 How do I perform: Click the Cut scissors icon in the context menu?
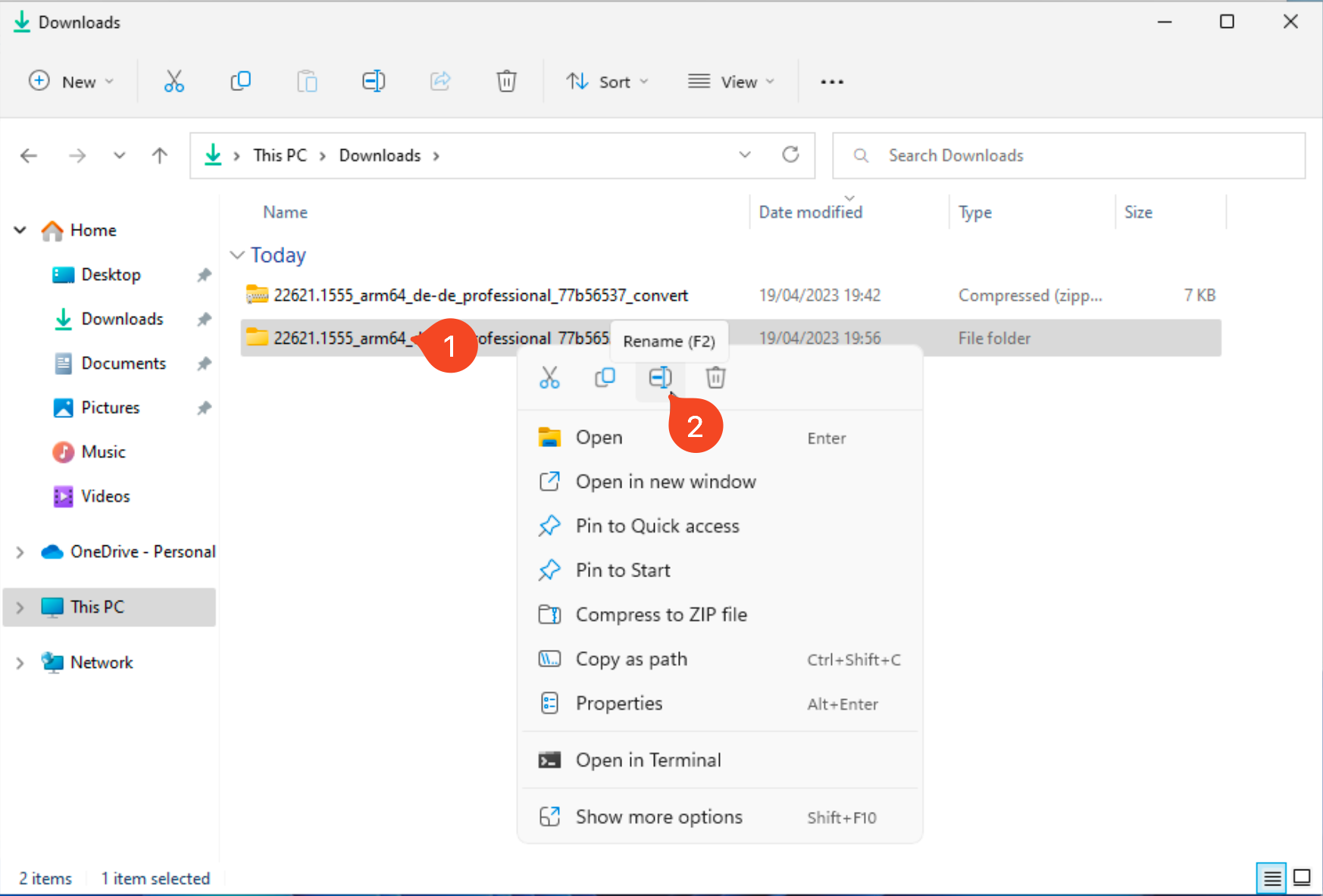[x=549, y=377]
